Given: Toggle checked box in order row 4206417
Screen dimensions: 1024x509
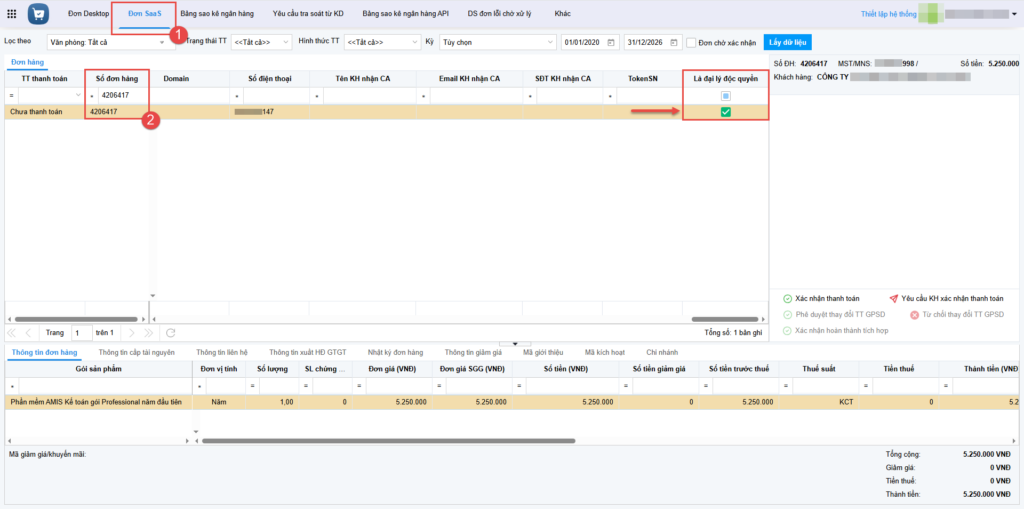Looking at the screenshot, I should click(726, 112).
